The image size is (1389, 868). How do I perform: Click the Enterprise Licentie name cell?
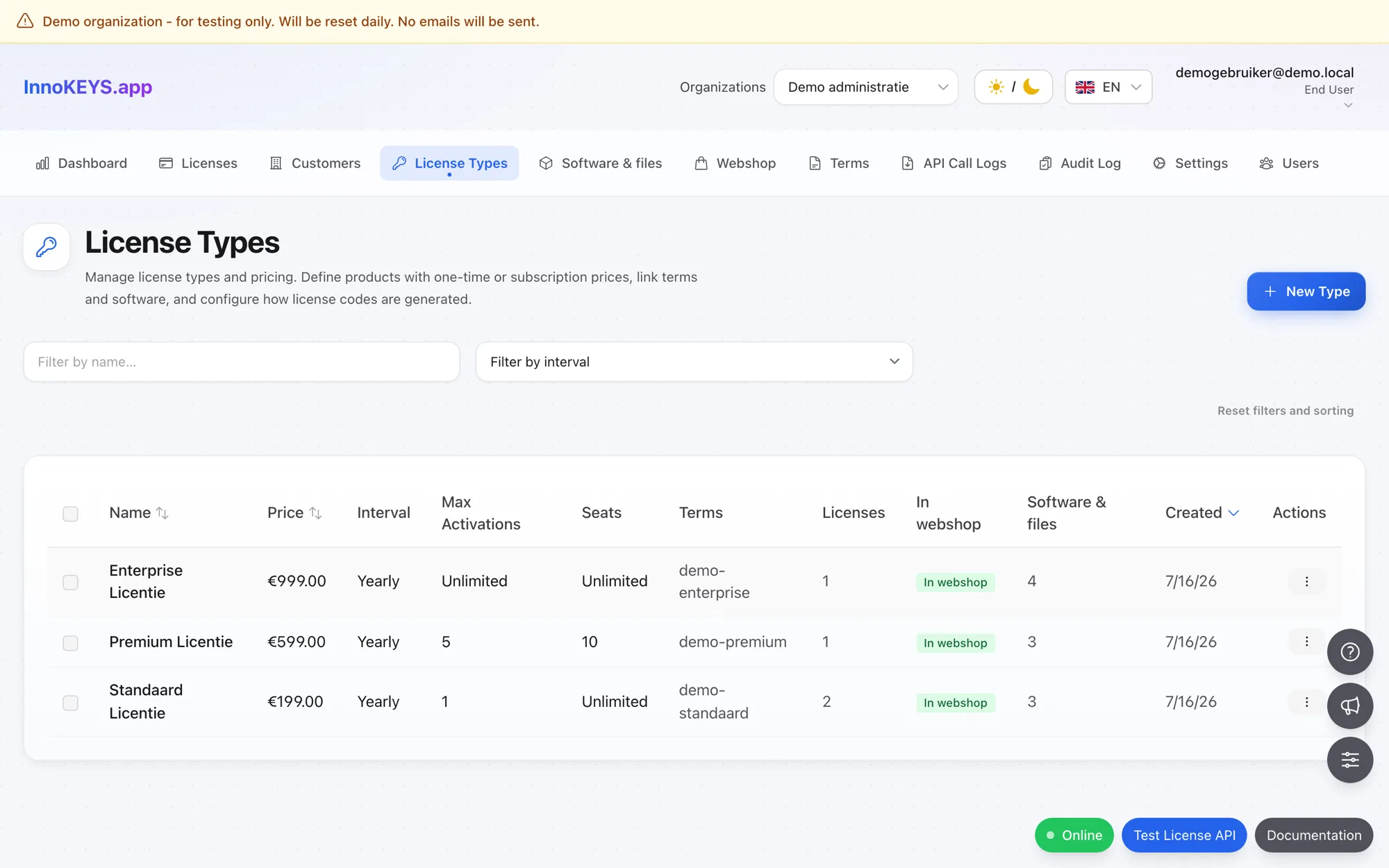point(146,581)
